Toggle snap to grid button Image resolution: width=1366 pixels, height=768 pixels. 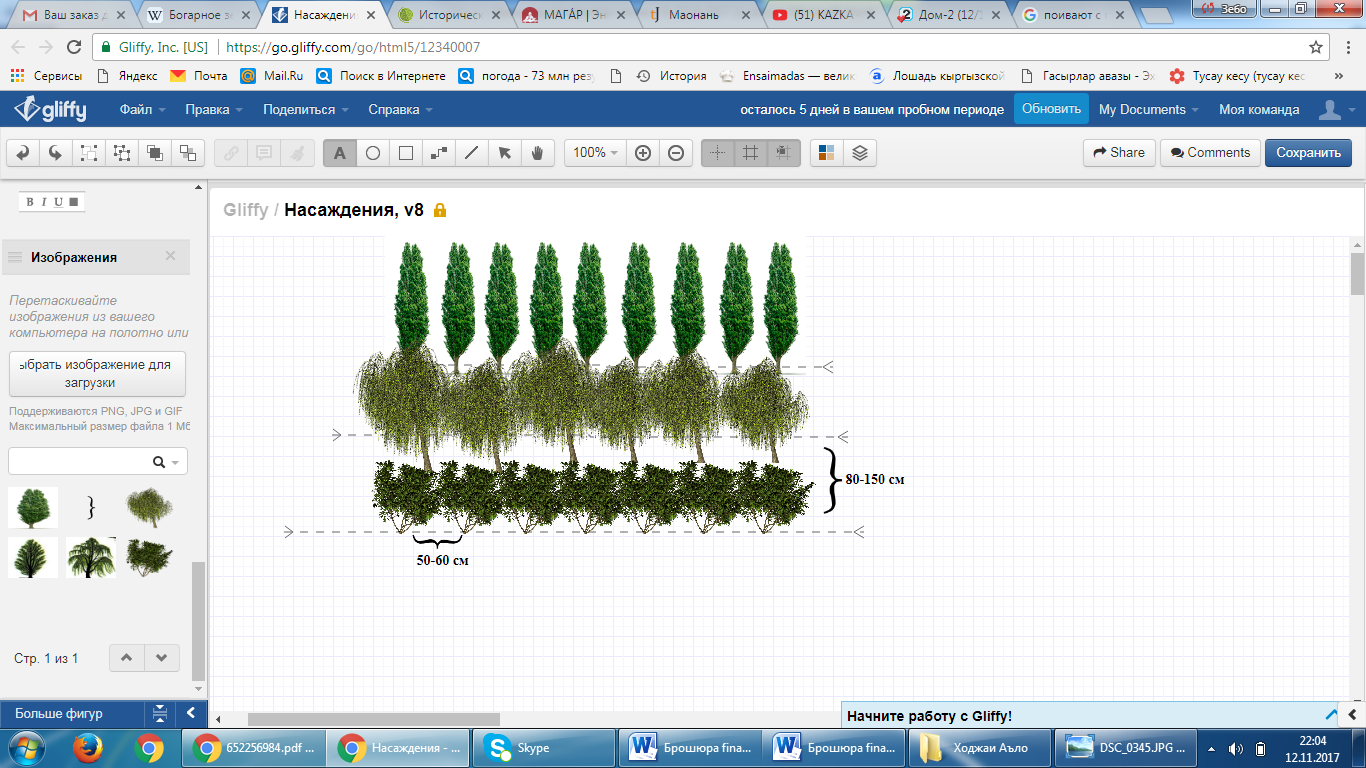coord(783,153)
